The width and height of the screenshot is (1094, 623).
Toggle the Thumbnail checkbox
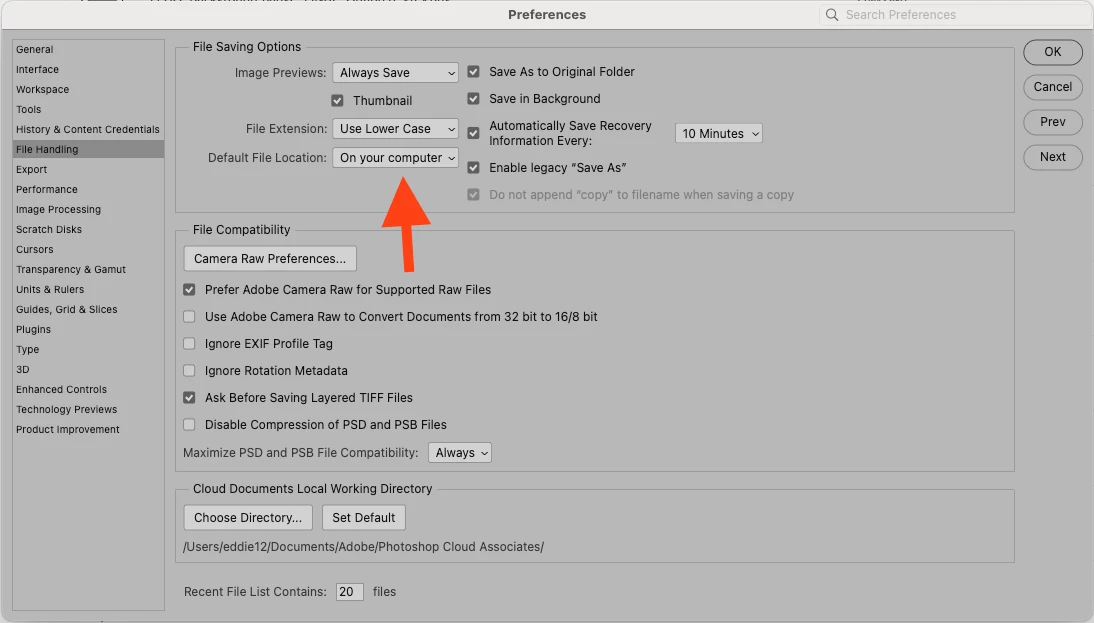338,100
